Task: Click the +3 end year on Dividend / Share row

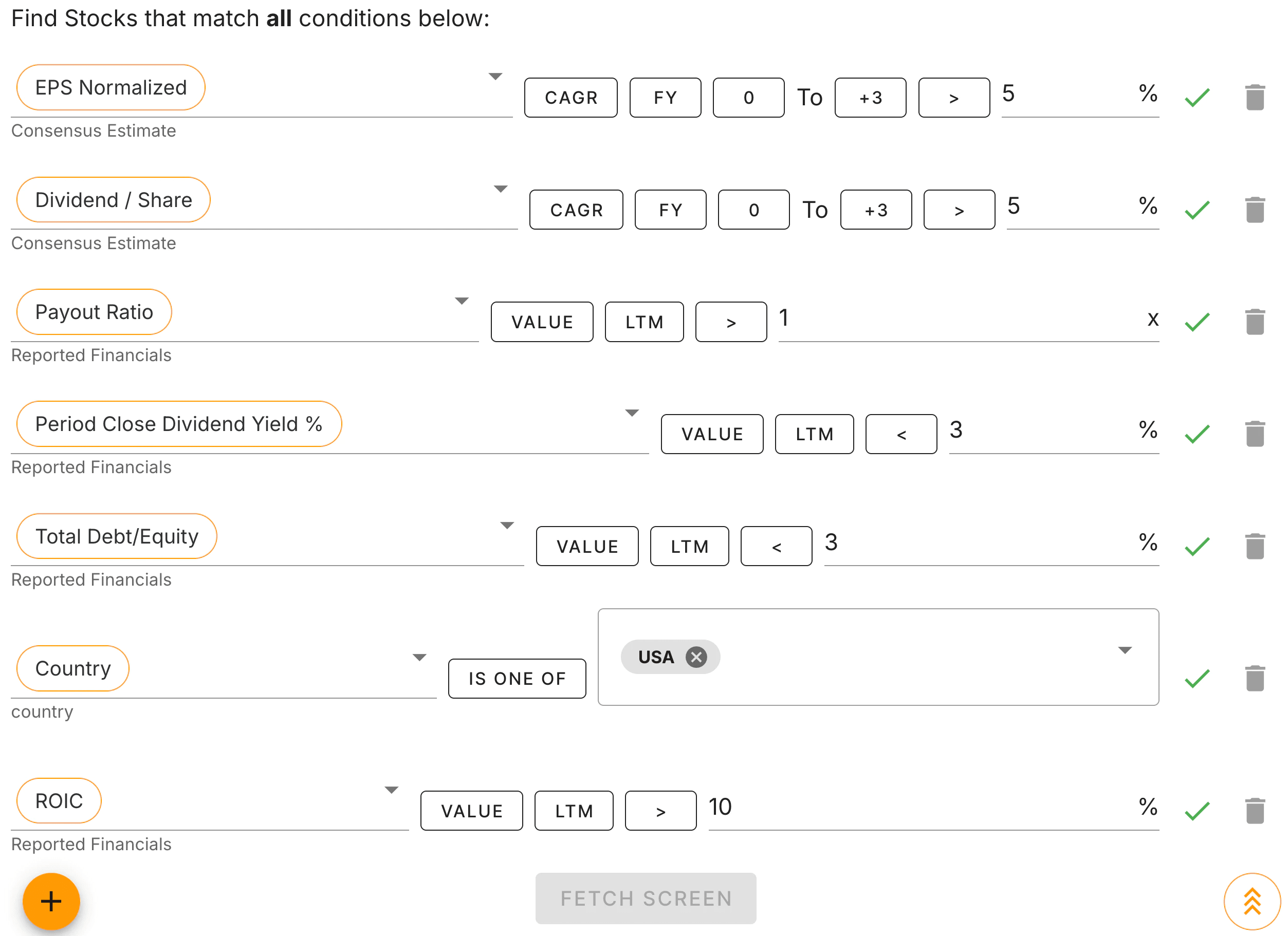Action: [876, 210]
